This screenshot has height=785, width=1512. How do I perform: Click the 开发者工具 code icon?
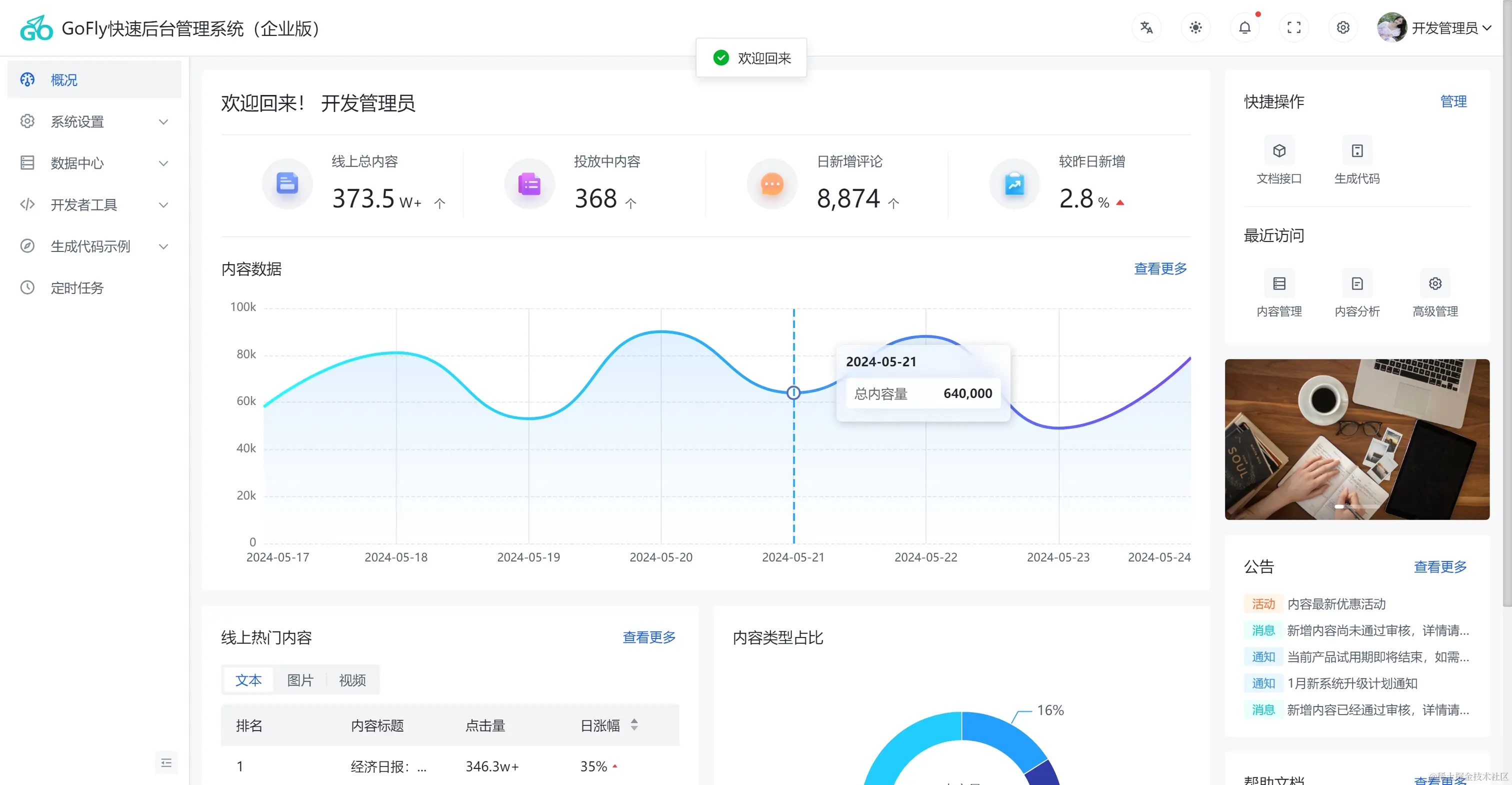coord(27,204)
